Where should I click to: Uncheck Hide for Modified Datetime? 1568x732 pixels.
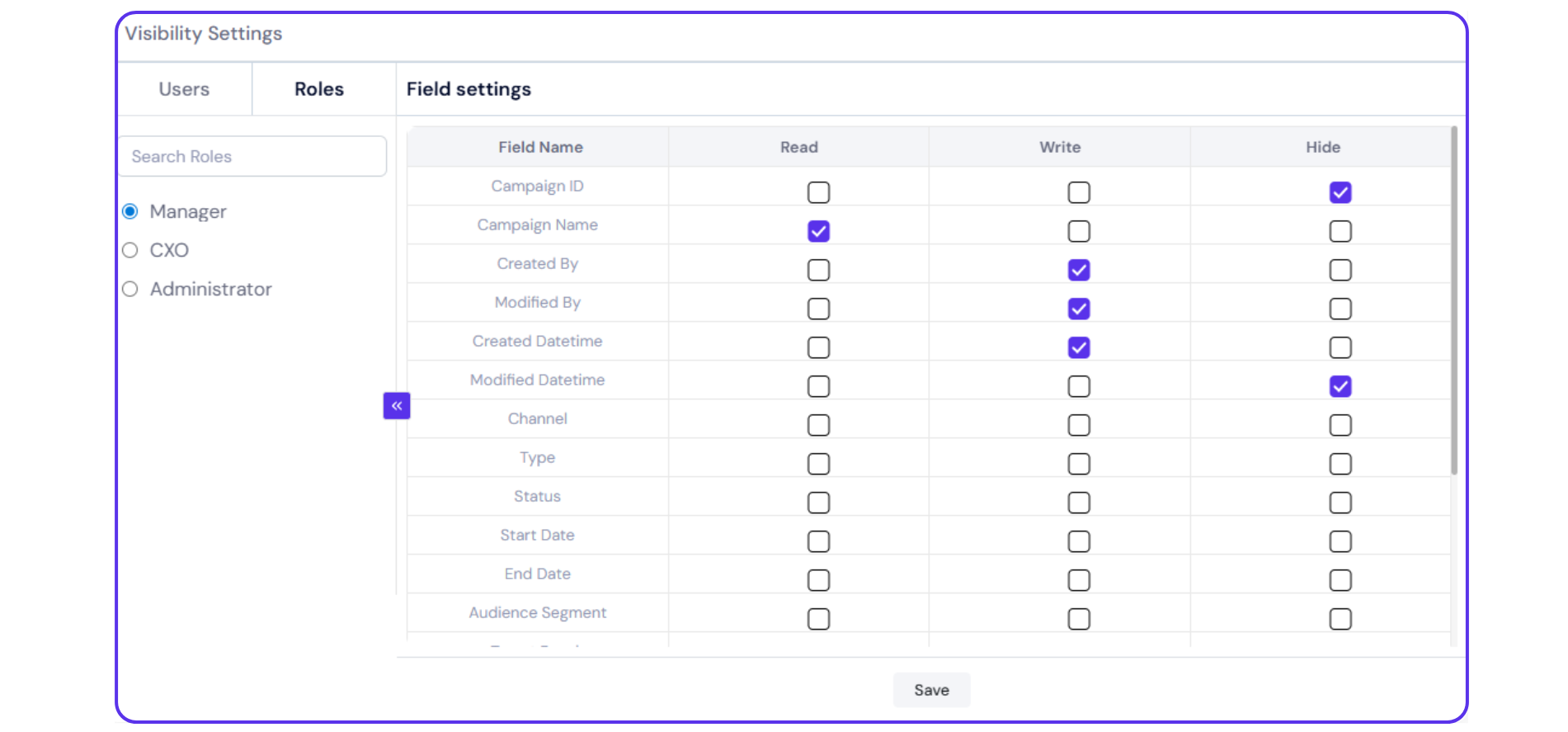point(1340,386)
